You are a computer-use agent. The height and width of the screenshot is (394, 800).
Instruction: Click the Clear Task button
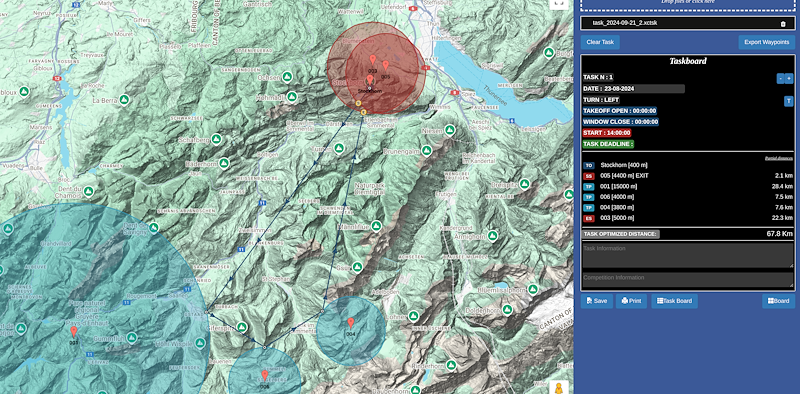[600, 42]
